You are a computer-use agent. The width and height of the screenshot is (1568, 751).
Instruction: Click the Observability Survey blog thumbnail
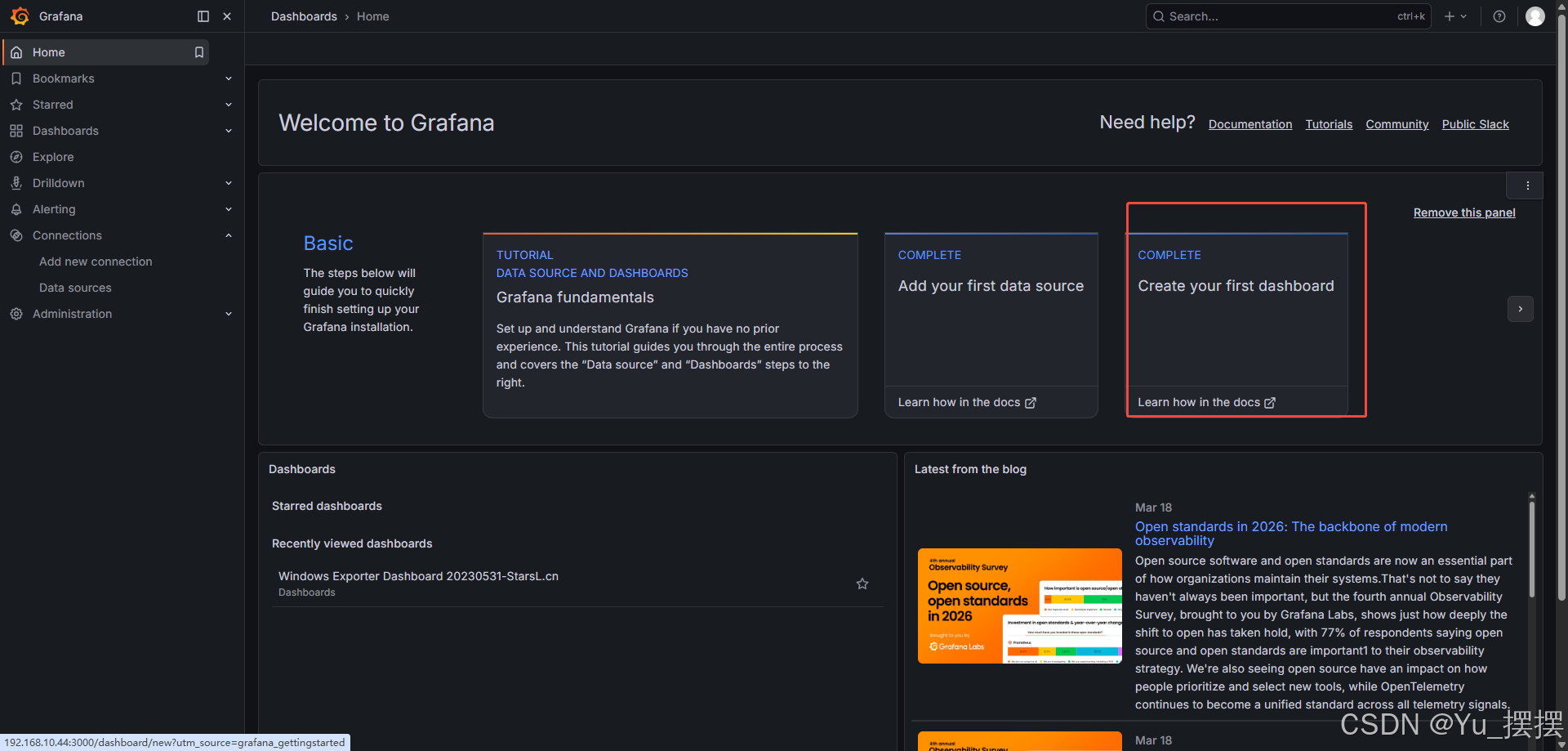1020,606
